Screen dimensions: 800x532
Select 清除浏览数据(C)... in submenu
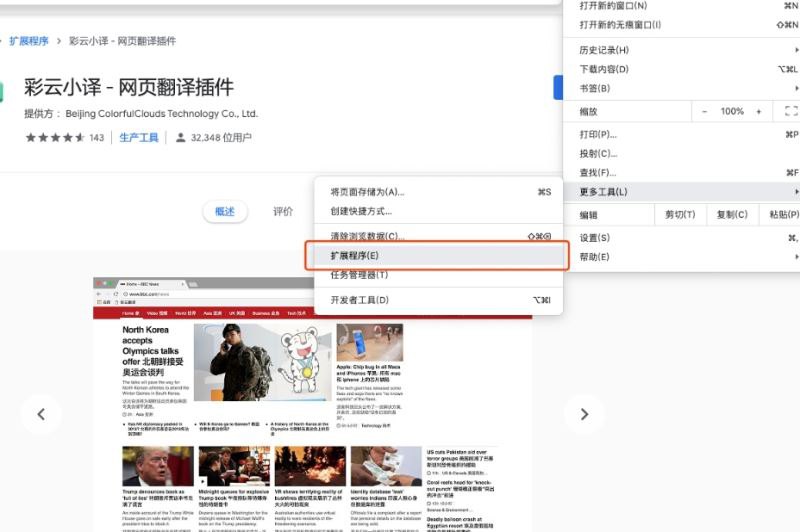pyautogui.click(x=438, y=236)
